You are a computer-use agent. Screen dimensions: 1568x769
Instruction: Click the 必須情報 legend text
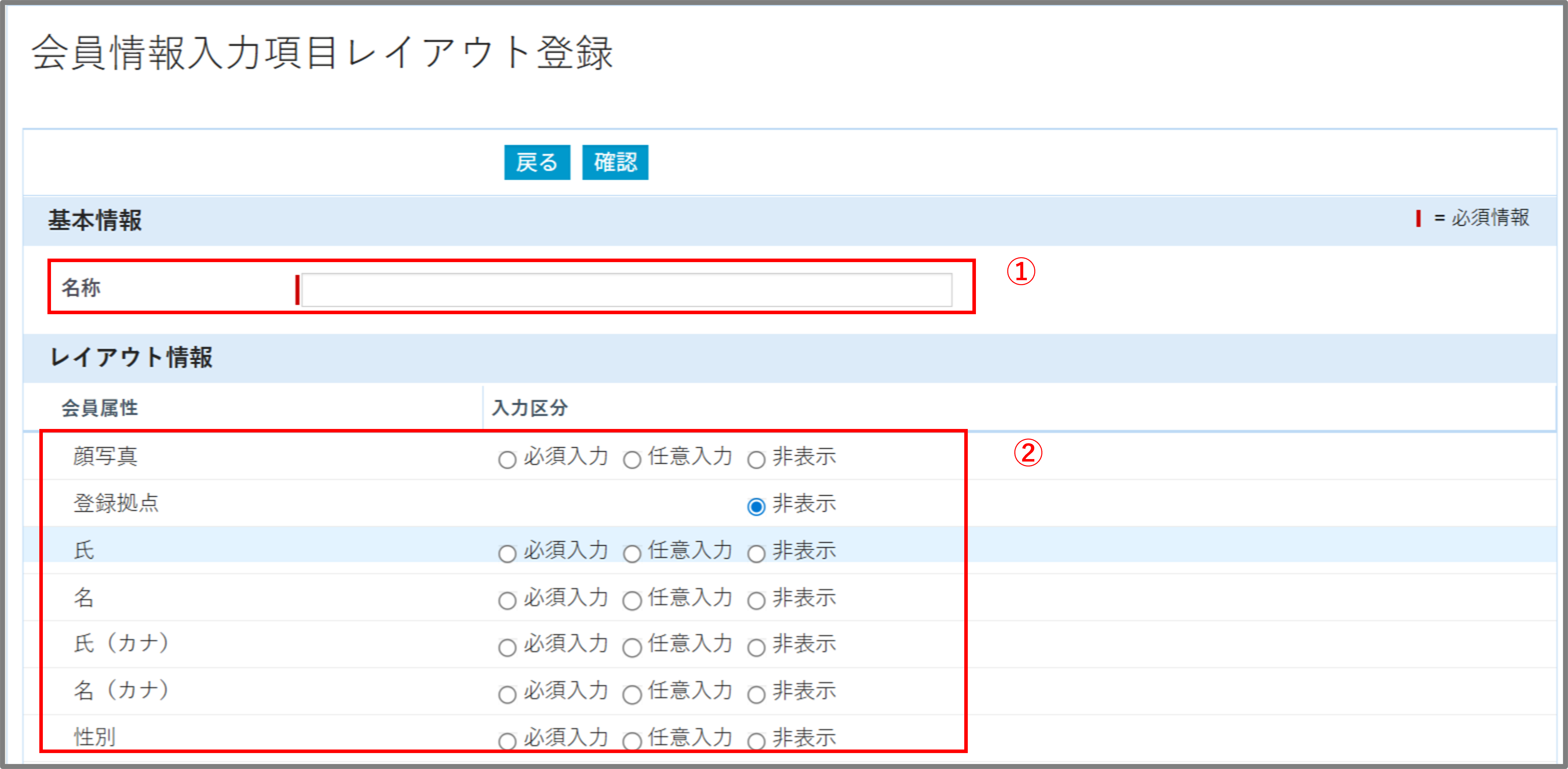coord(1490,217)
